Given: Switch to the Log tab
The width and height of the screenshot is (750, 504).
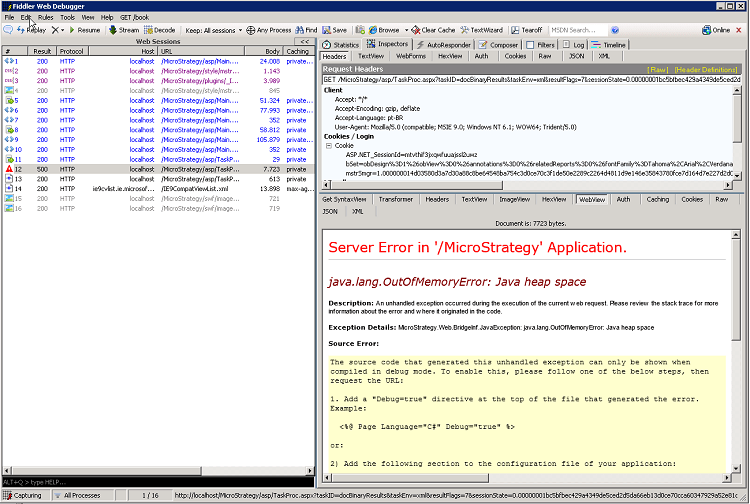Looking at the screenshot, I should 574,44.
